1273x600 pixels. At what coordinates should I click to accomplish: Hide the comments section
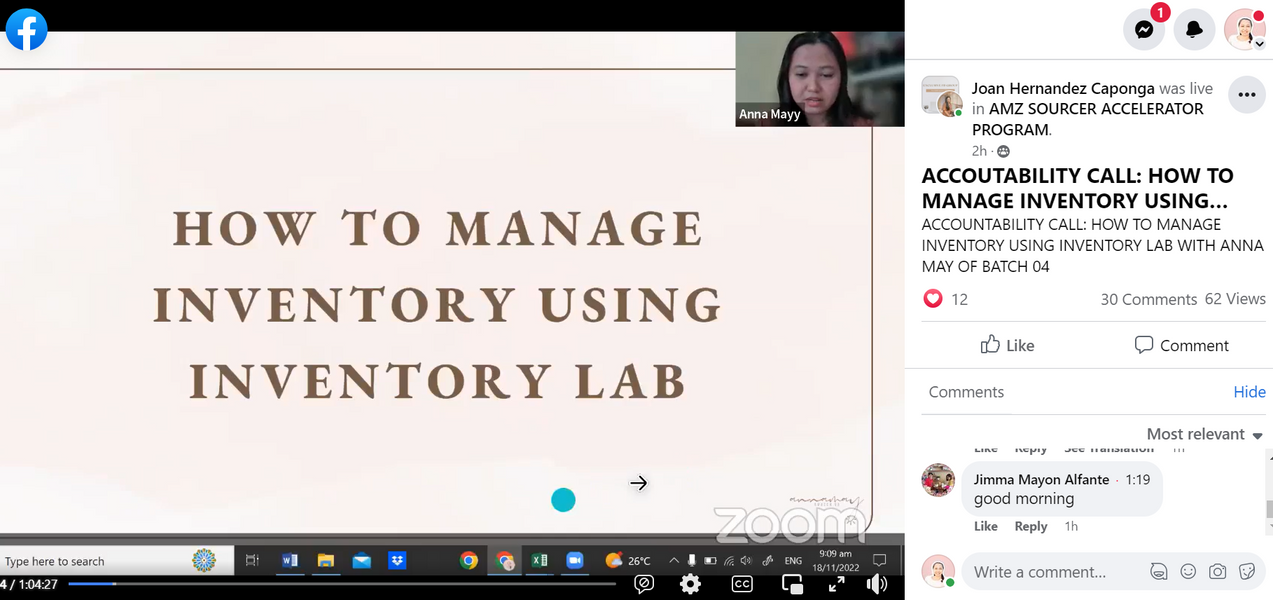tap(1249, 392)
